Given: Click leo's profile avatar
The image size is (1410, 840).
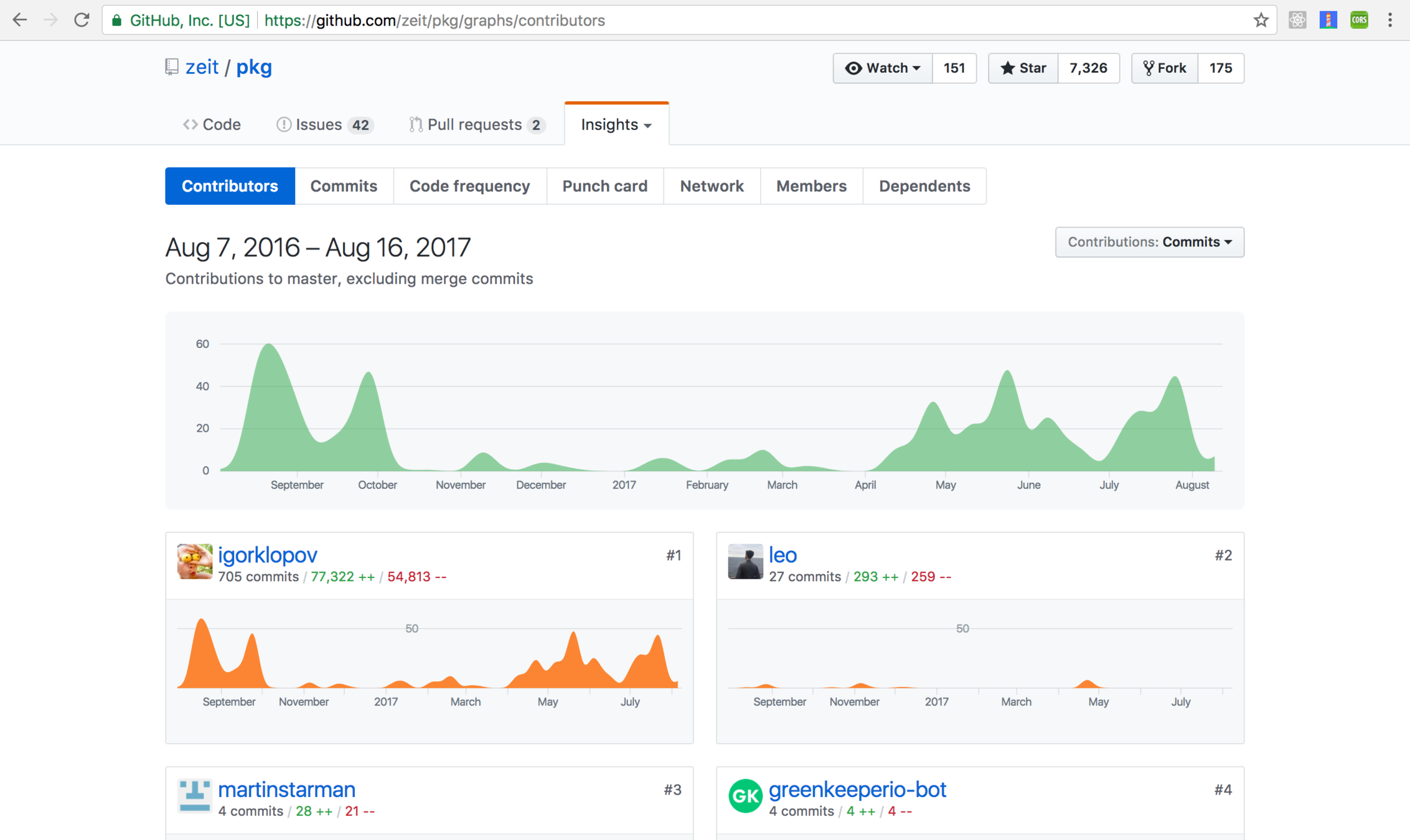Looking at the screenshot, I should click(745, 561).
